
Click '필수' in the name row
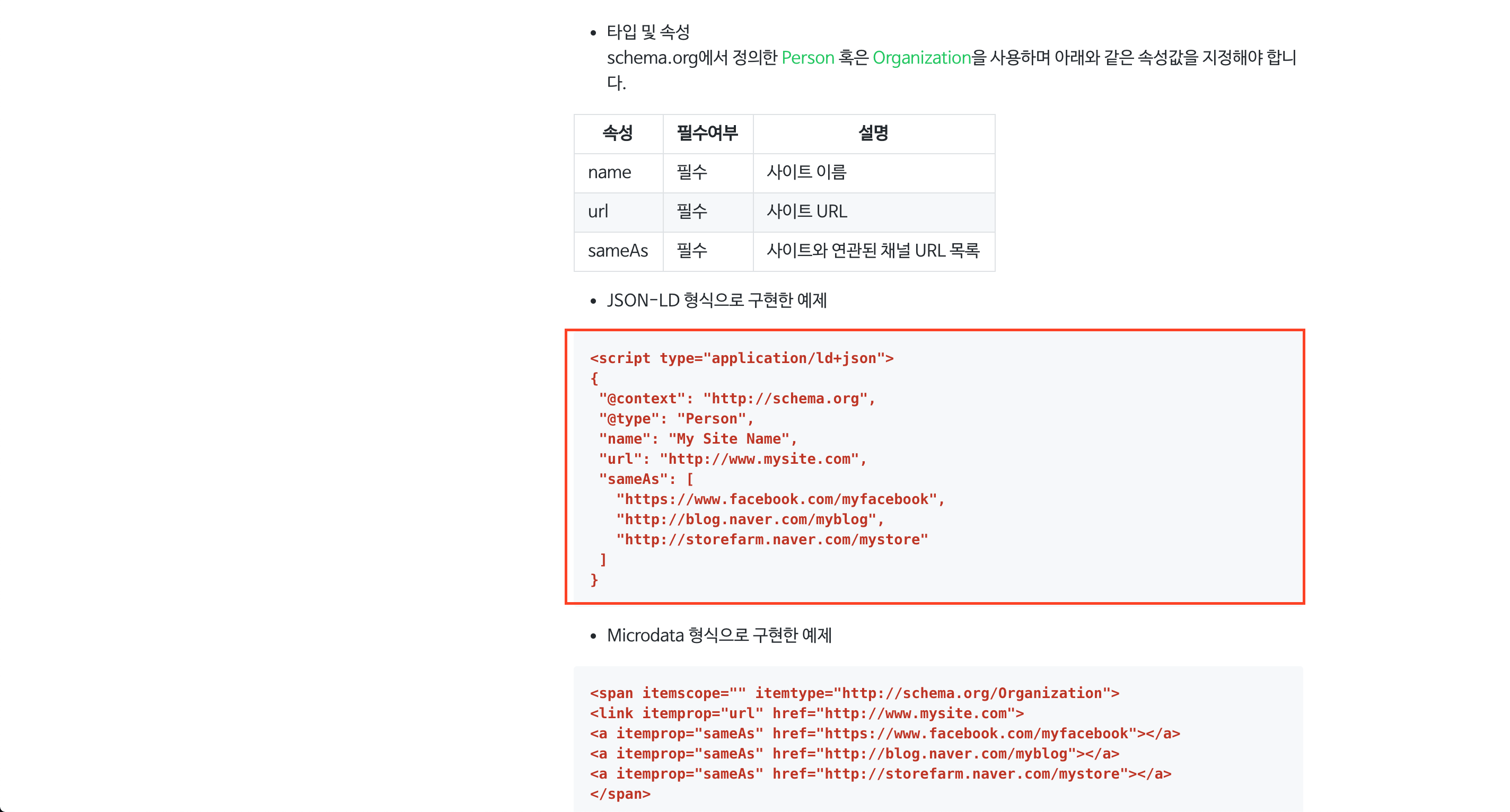[707, 172]
